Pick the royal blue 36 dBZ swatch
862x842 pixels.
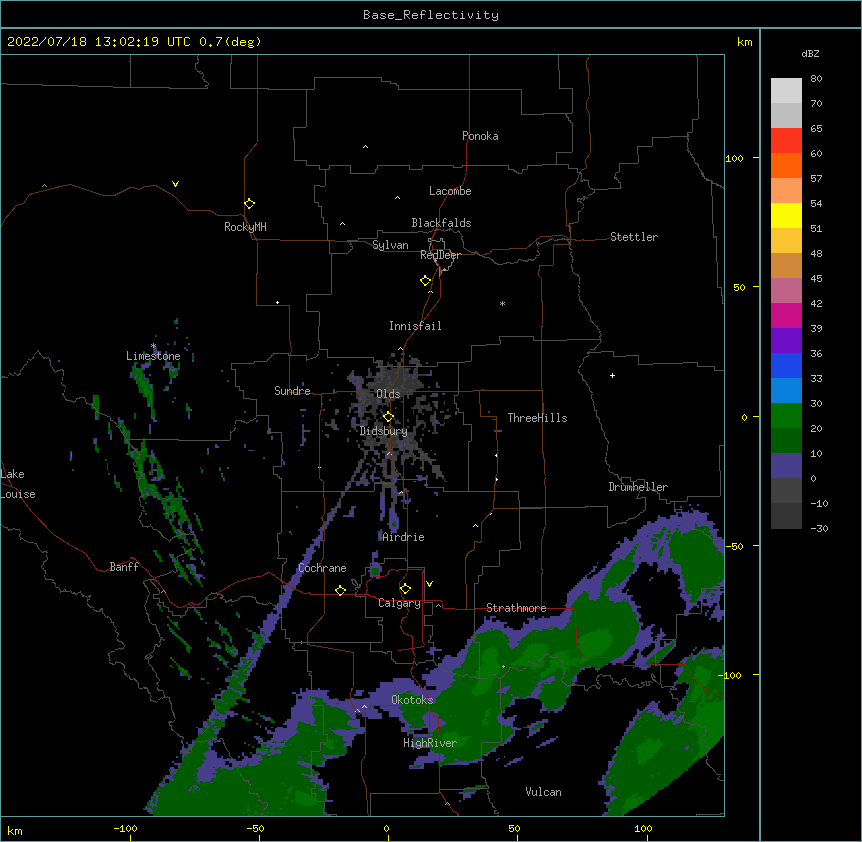[x=786, y=365]
